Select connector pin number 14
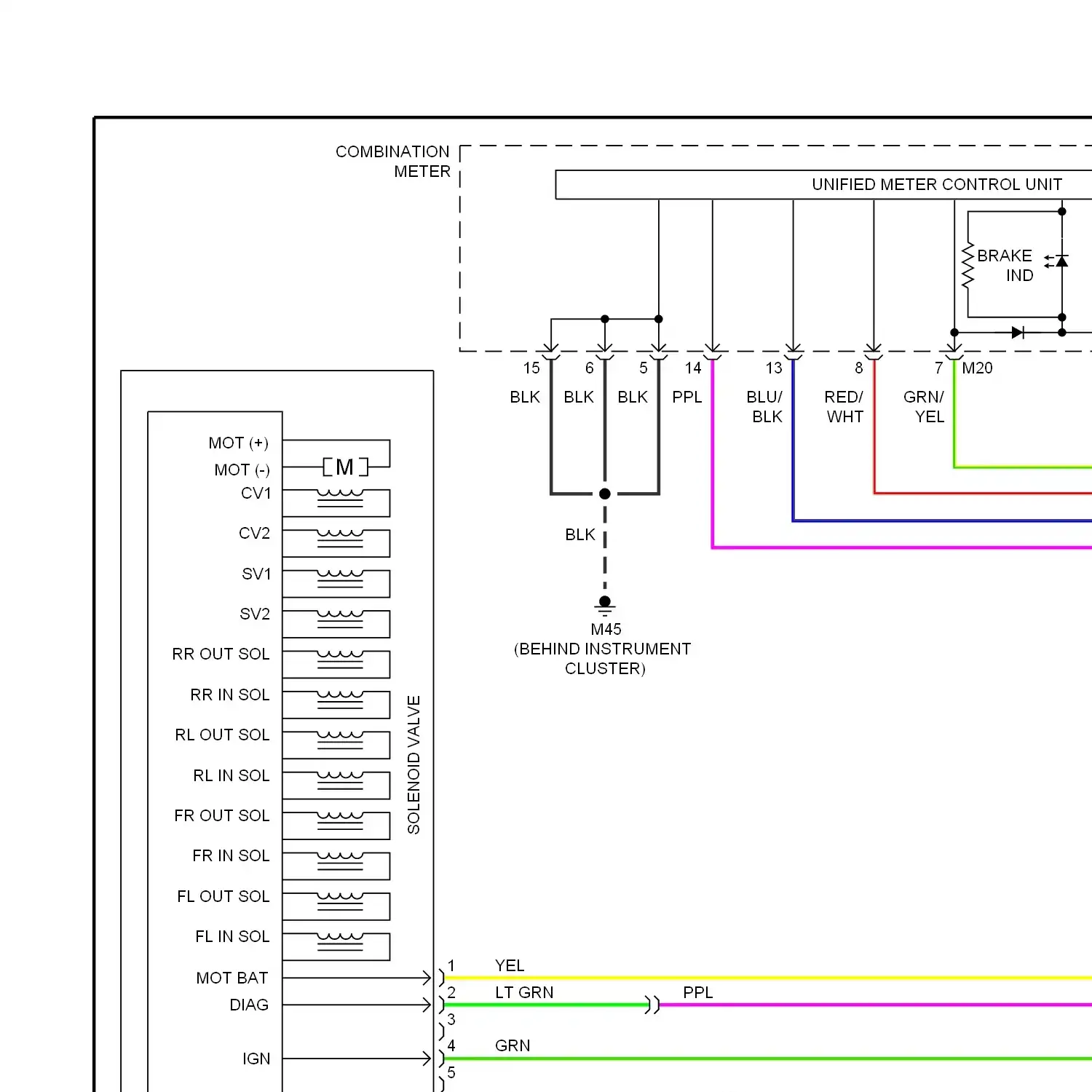Screen dimensions: 1092x1092 click(x=693, y=368)
